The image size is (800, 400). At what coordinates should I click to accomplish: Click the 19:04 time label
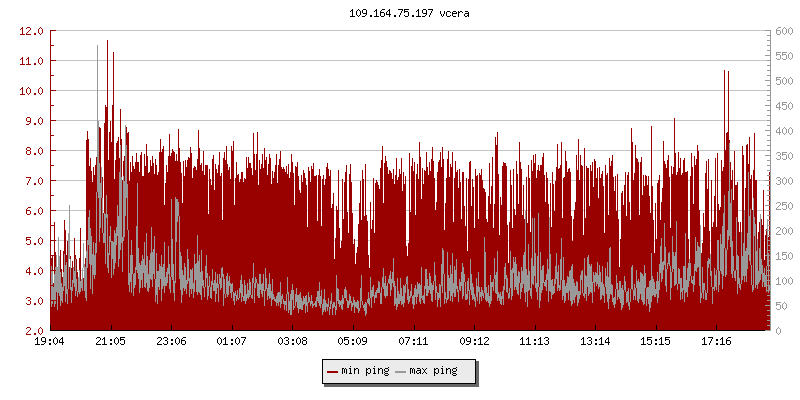[50, 342]
